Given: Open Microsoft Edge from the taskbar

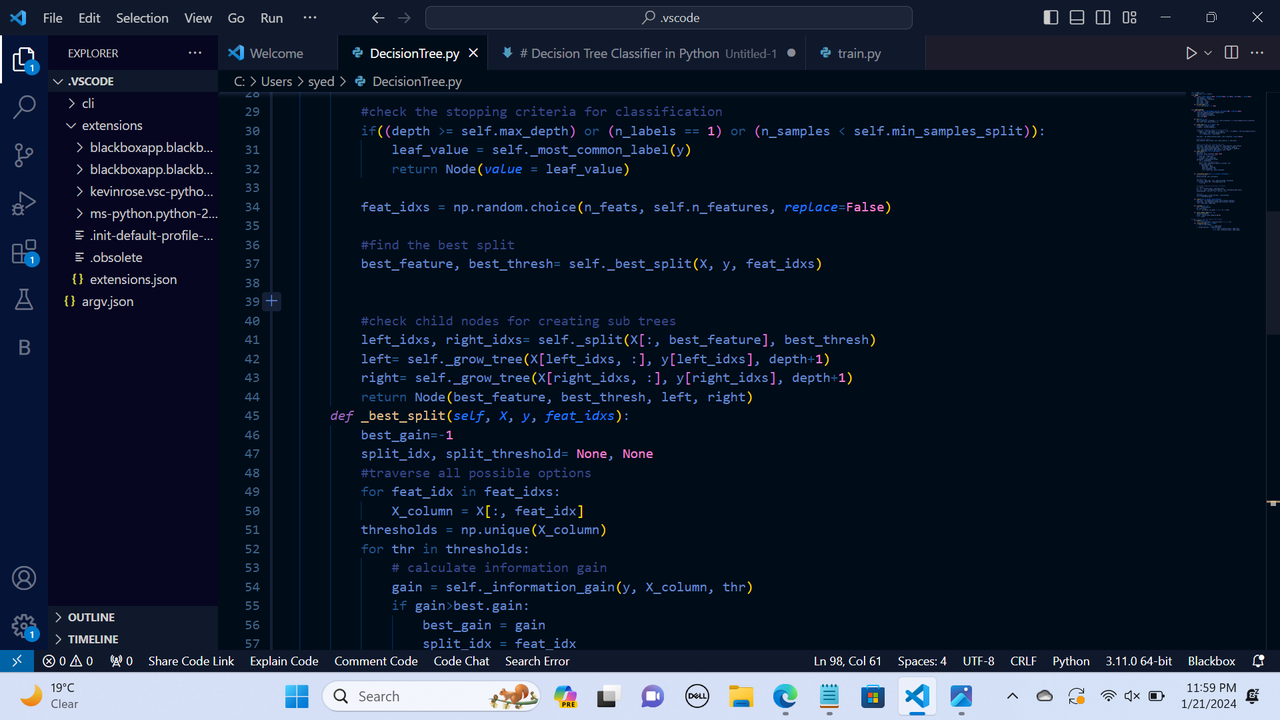Looking at the screenshot, I should [785, 696].
